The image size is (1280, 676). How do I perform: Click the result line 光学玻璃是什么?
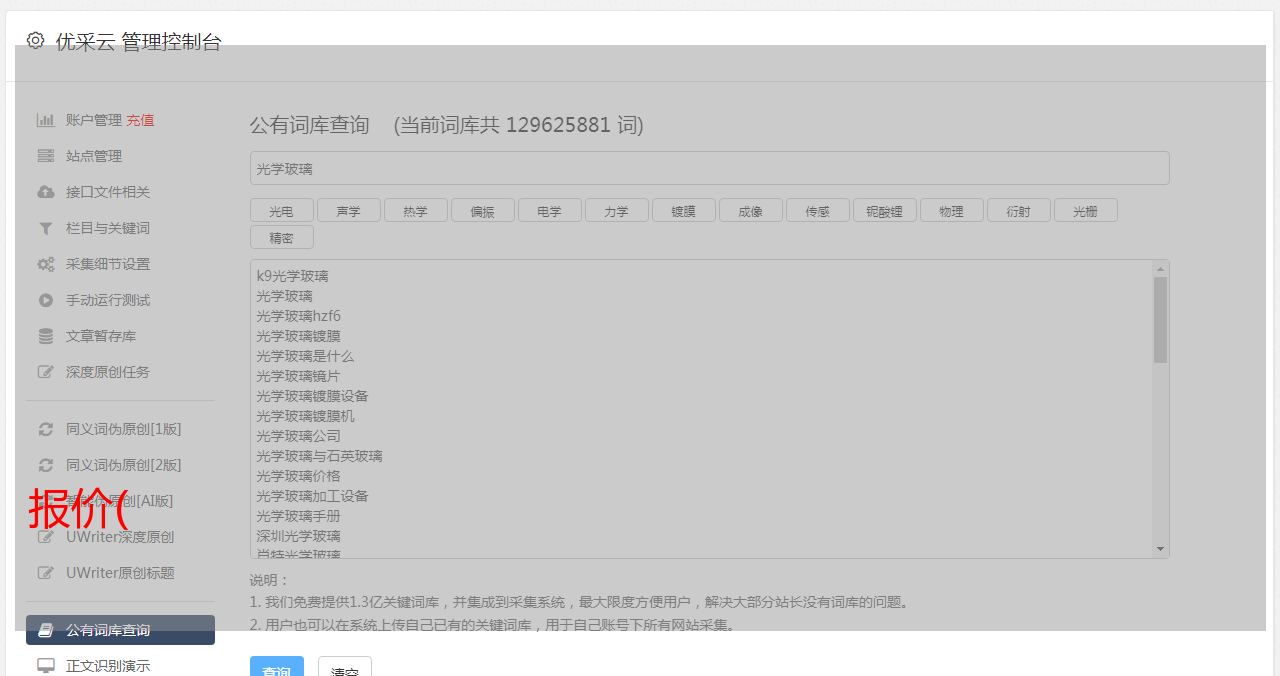coord(305,356)
